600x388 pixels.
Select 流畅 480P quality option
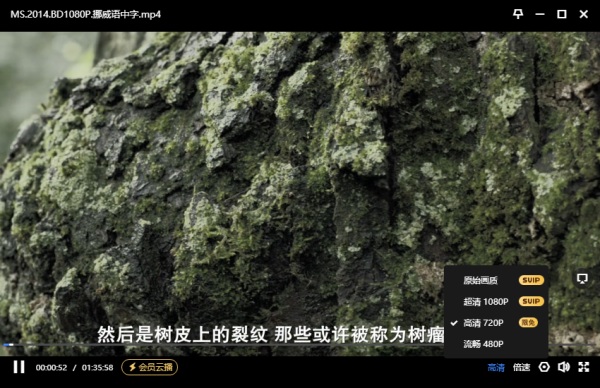tap(497, 344)
